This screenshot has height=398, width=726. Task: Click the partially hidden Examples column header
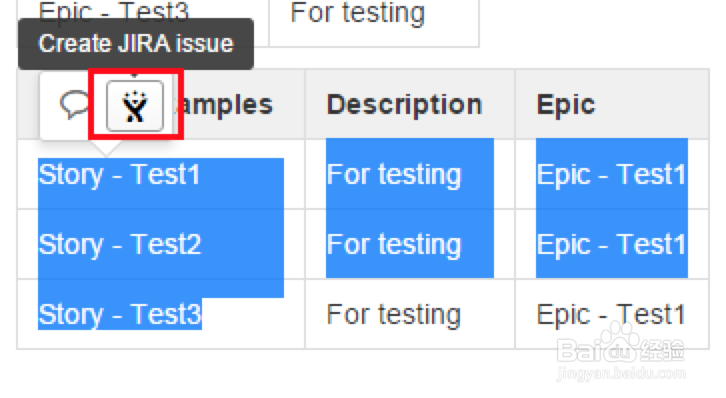pyautogui.click(x=225, y=105)
